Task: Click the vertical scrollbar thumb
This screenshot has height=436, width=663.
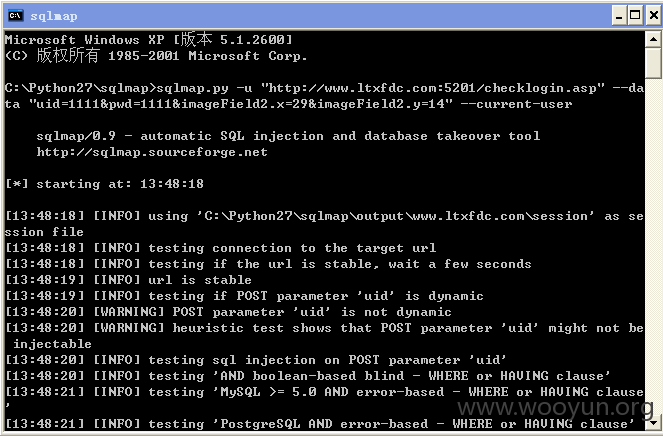Action: click(653, 63)
